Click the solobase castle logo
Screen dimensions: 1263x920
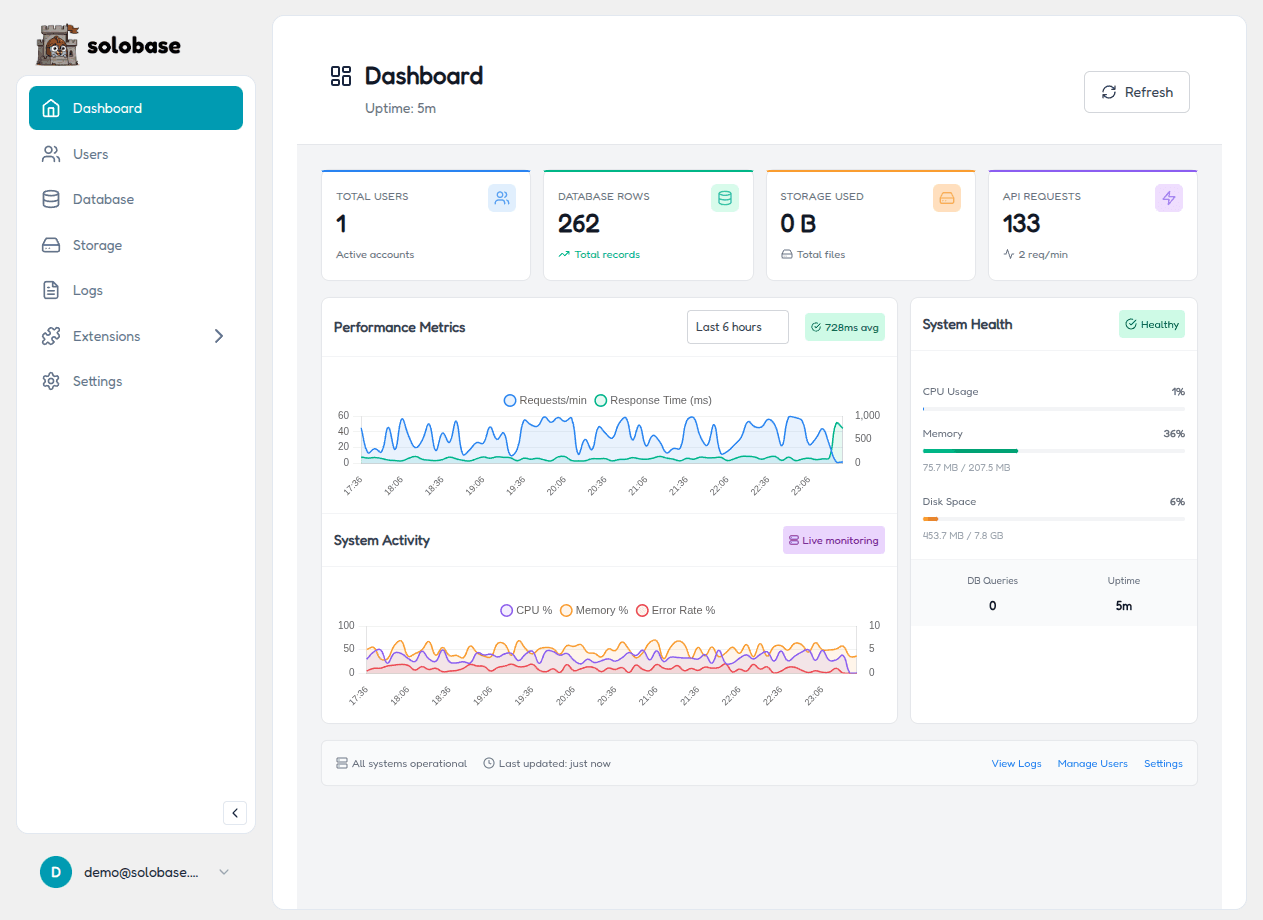coord(57,45)
